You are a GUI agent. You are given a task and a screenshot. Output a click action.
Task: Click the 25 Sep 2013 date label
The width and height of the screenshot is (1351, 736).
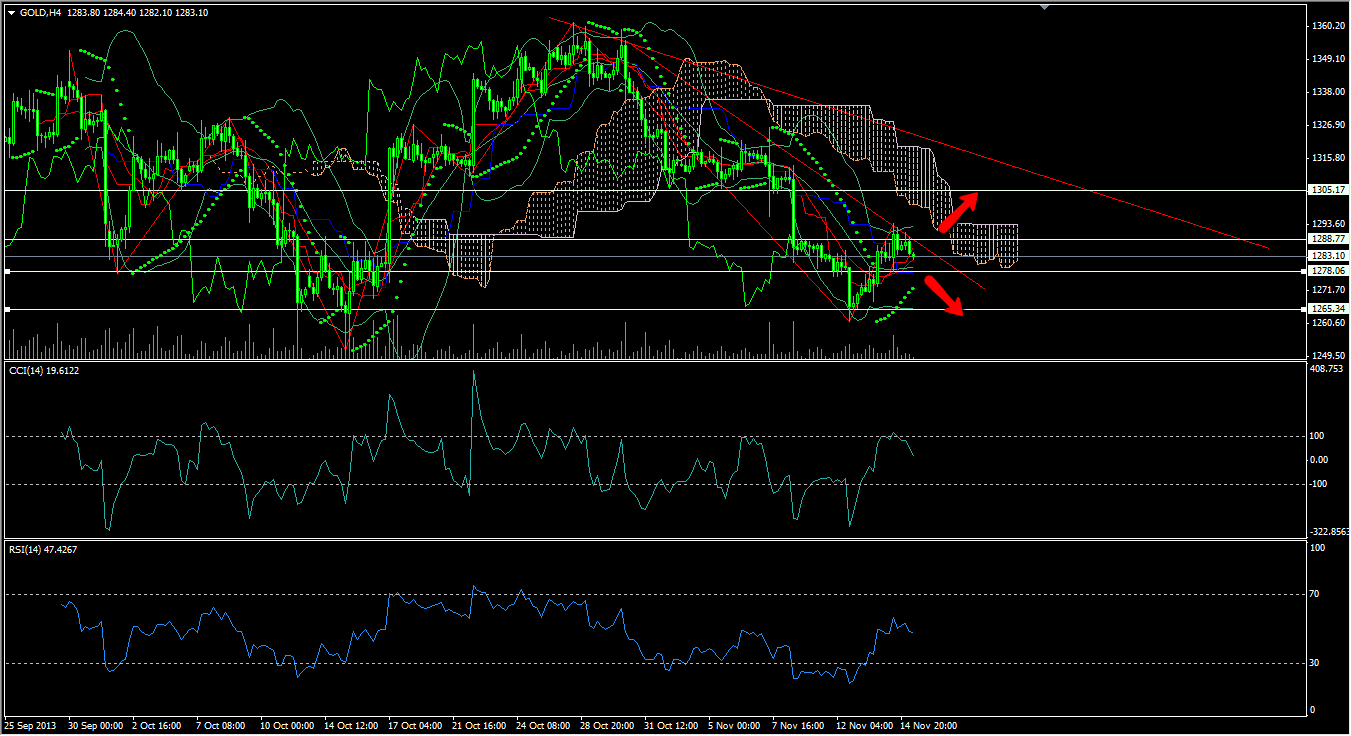[x=30, y=727]
